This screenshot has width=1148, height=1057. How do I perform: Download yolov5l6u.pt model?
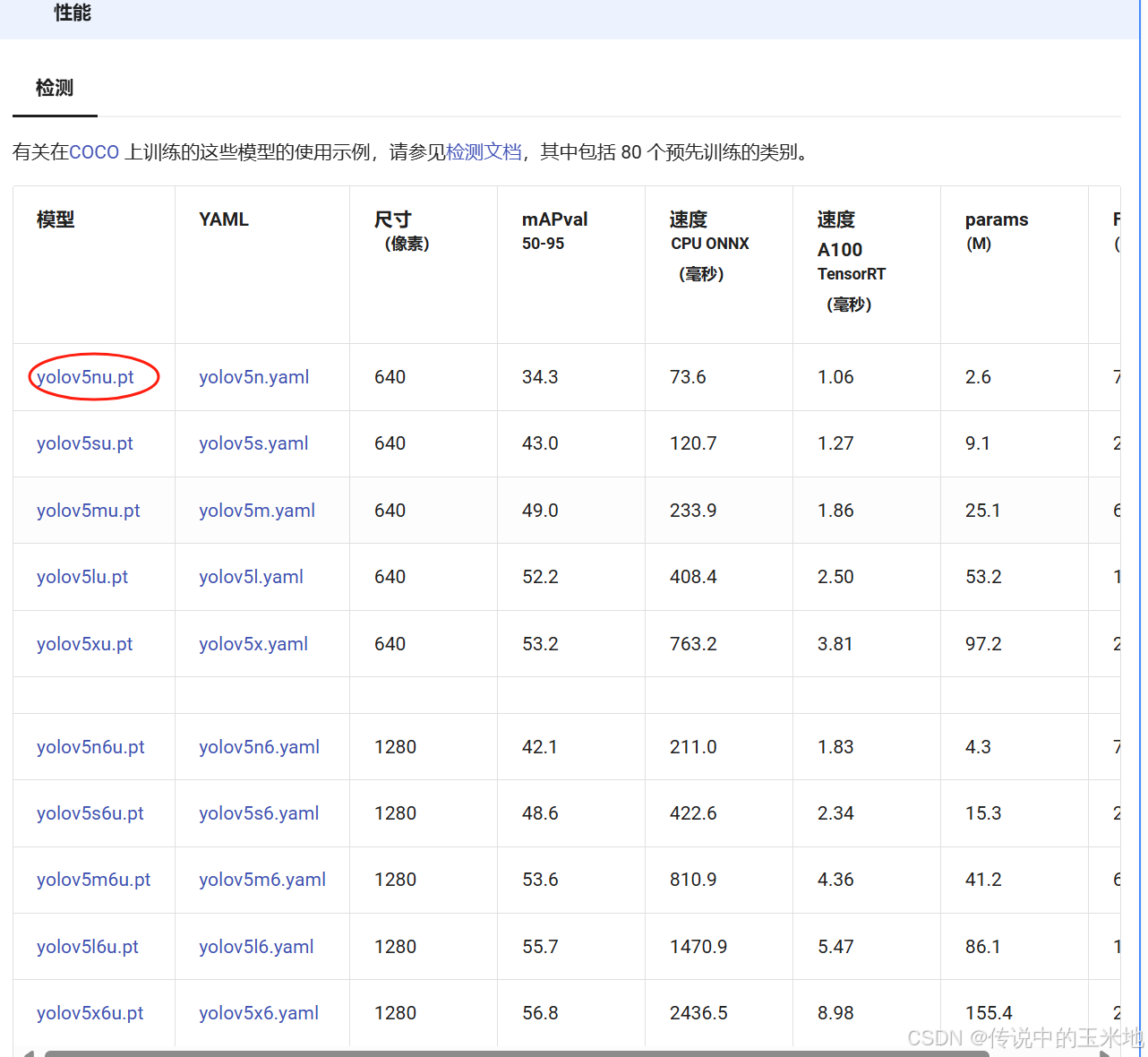pyautogui.click(x=88, y=947)
